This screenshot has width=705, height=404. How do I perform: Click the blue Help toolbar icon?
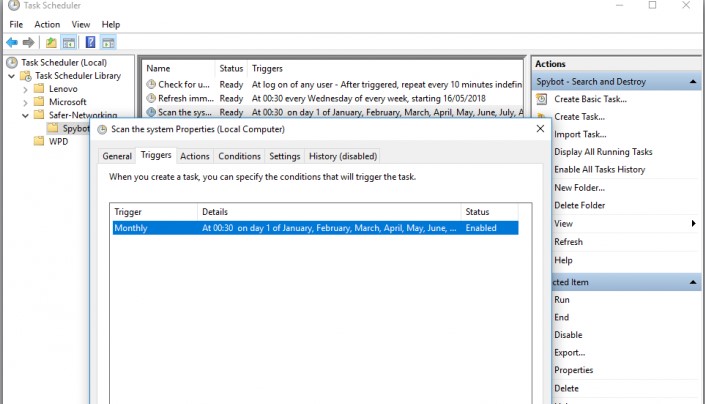(90, 43)
